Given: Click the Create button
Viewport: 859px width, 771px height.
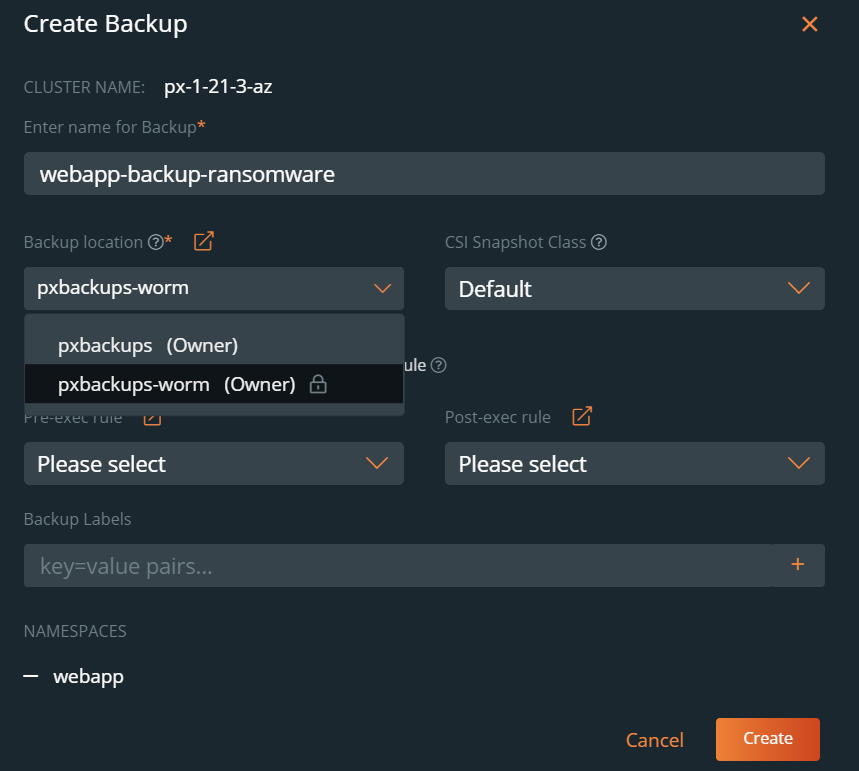Looking at the screenshot, I should [x=767, y=739].
